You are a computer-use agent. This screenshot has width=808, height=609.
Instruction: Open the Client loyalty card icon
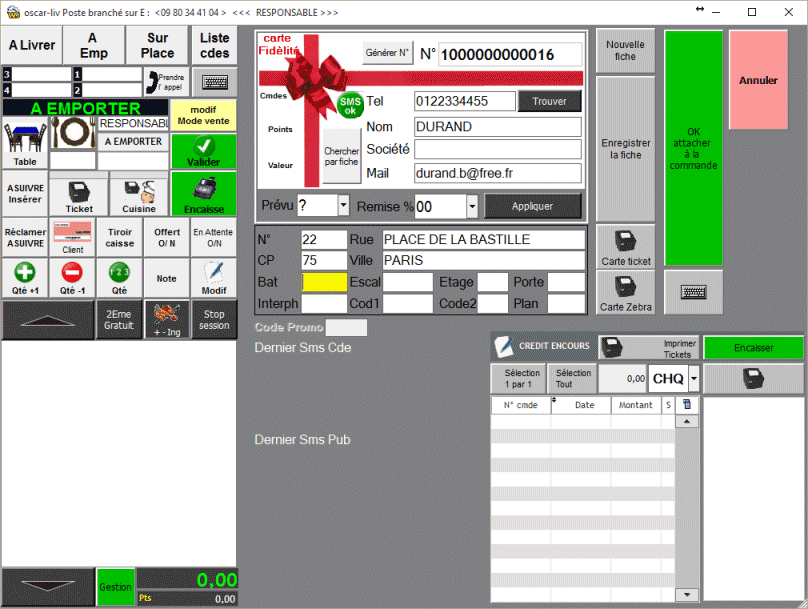click(x=72, y=237)
